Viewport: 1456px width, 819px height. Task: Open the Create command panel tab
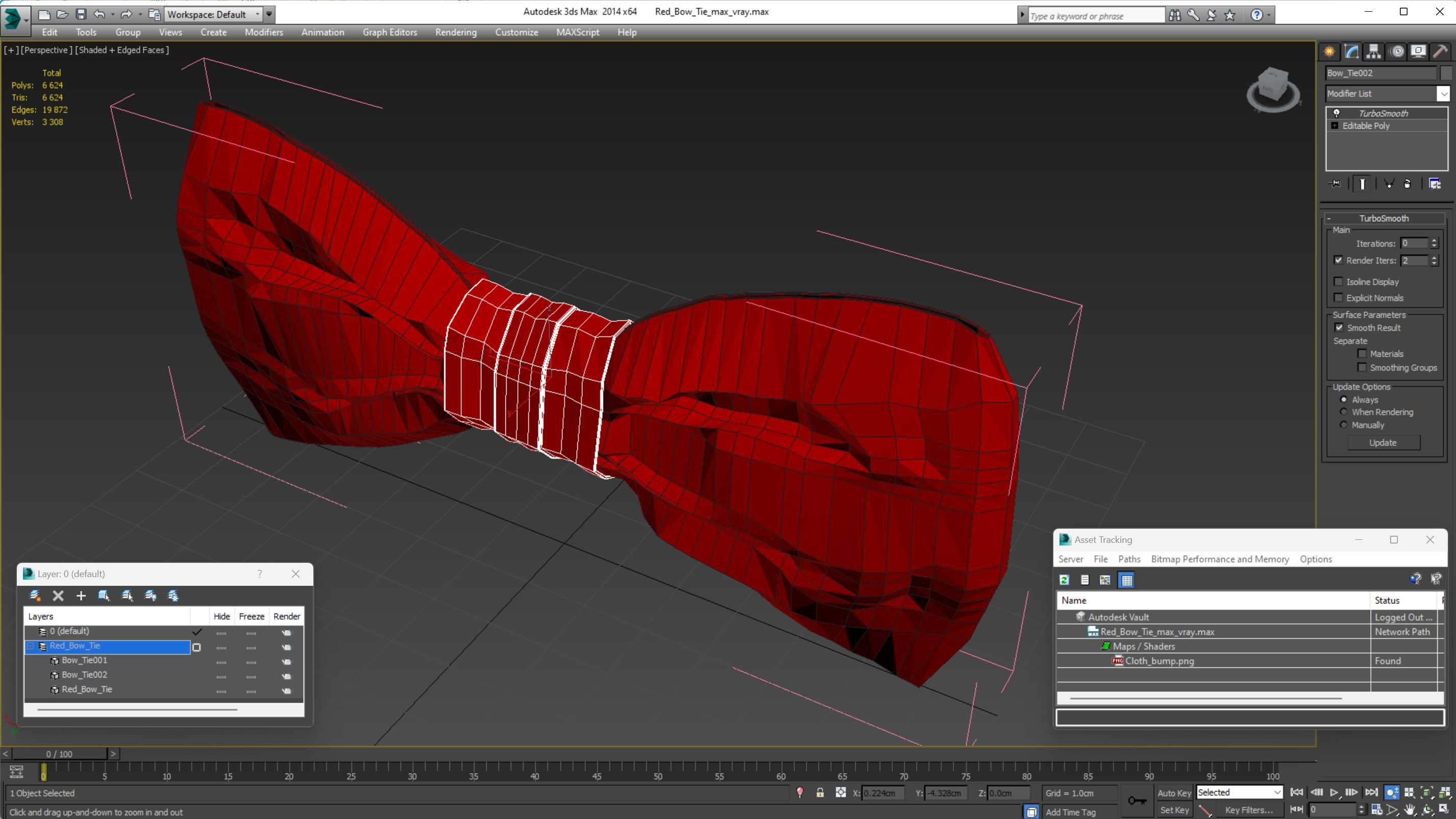pyautogui.click(x=1329, y=52)
